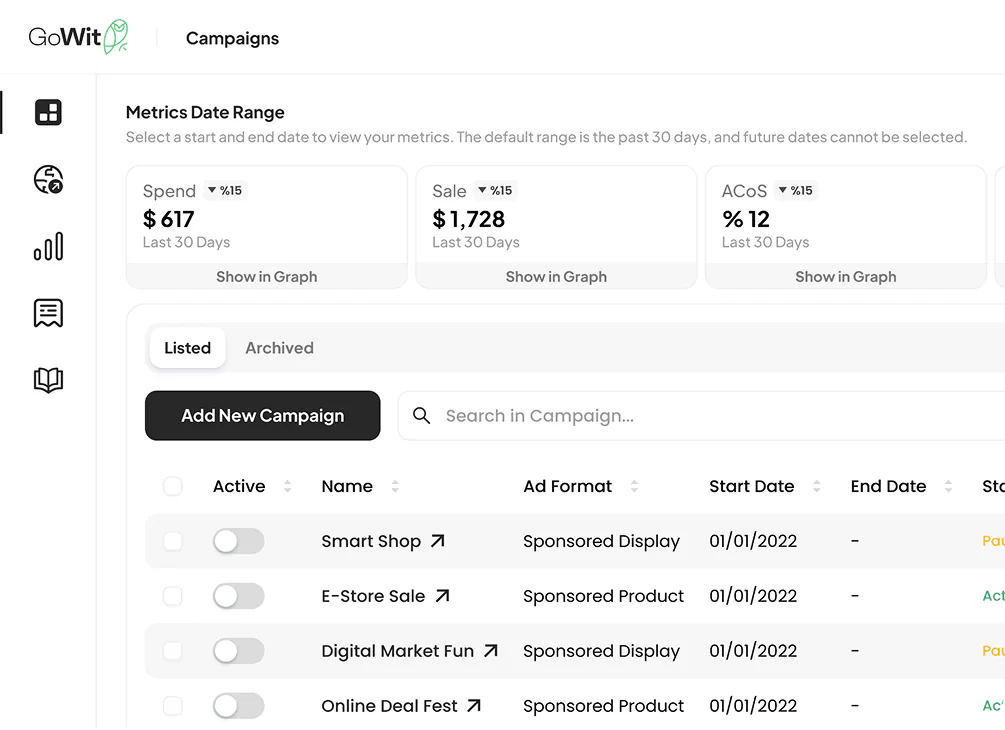Toggle the Smart Shop campaign active switch
The image size is (1005, 730).
point(238,541)
